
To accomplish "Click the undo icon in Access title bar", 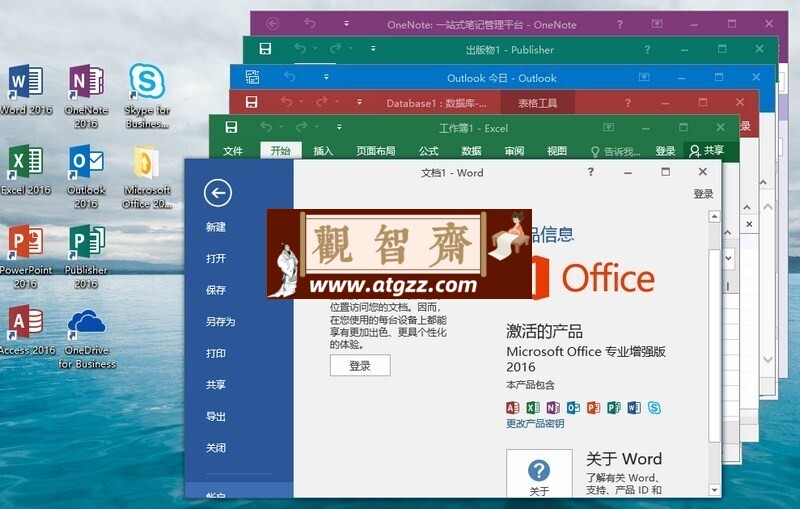I will click(x=286, y=102).
